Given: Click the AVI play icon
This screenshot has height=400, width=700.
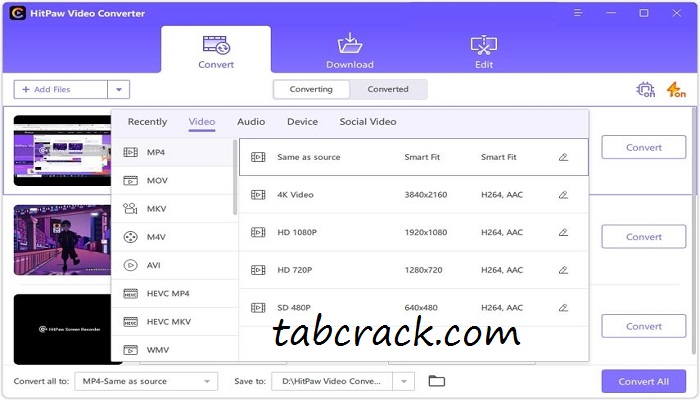Looking at the screenshot, I should 130,265.
